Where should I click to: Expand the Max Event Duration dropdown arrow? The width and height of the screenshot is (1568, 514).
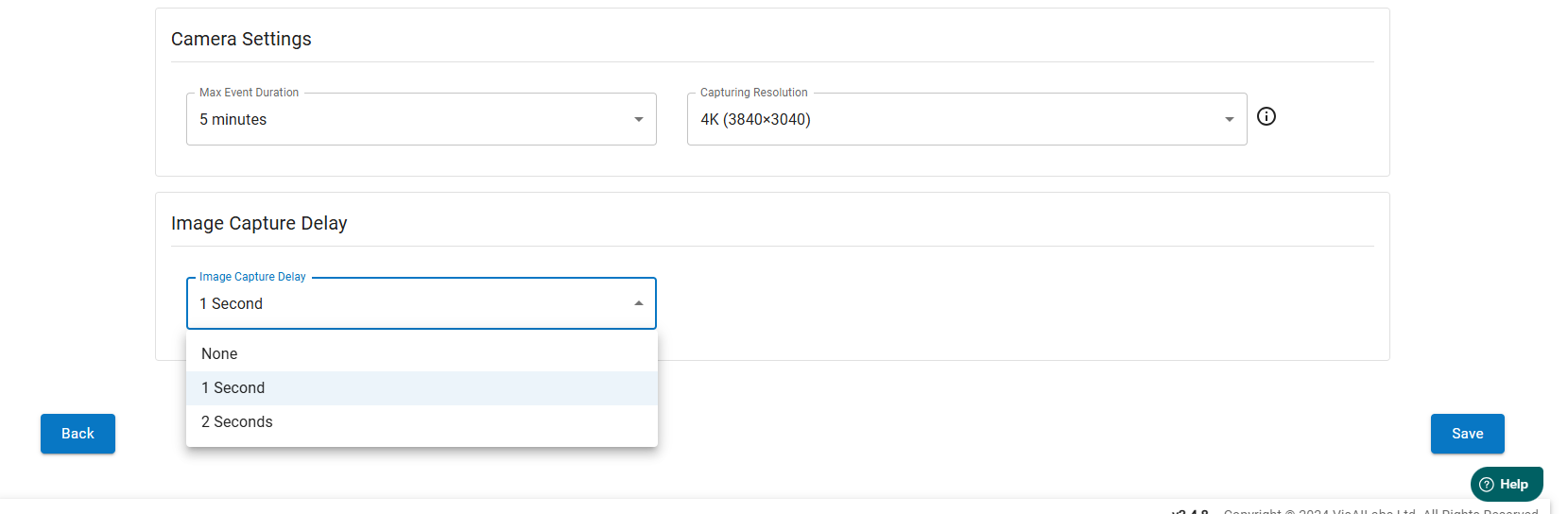(639, 119)
